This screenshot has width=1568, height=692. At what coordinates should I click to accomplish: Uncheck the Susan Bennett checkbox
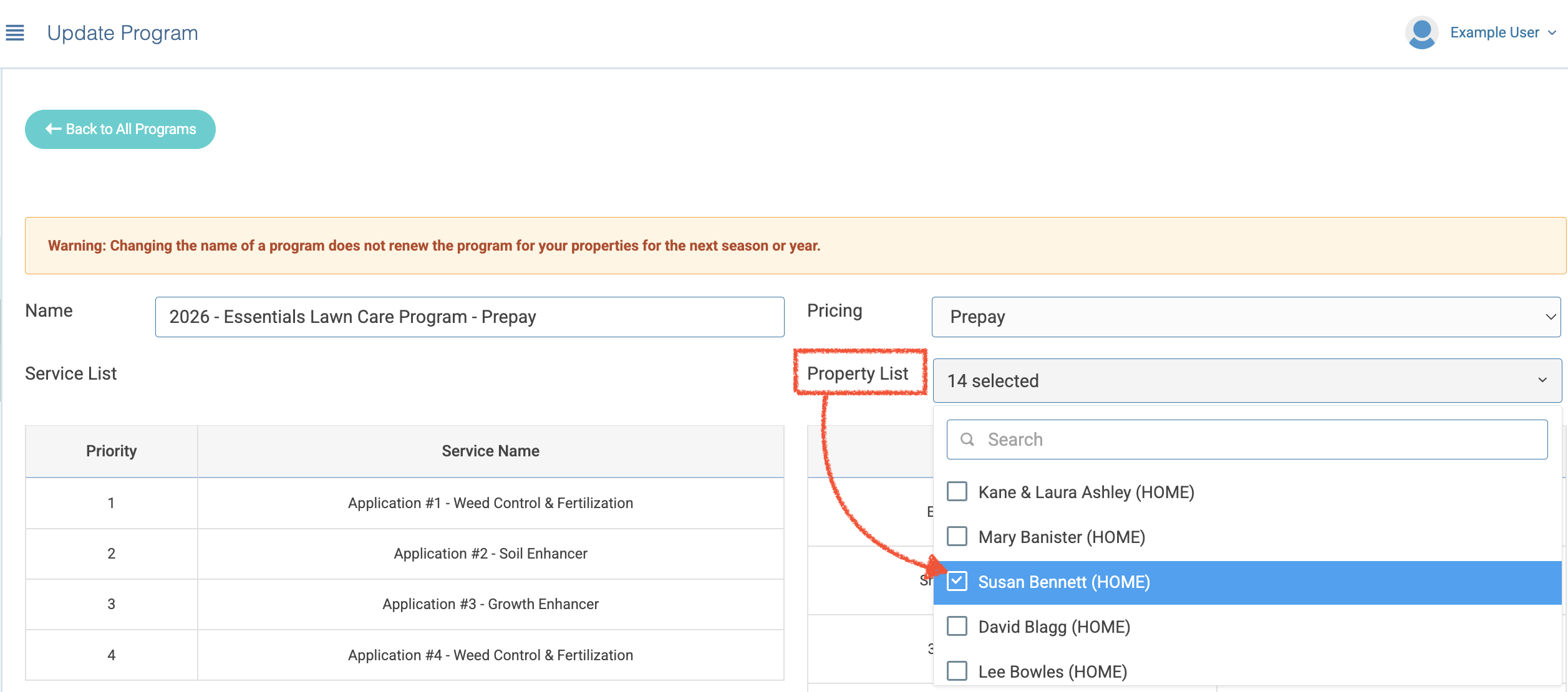[x=957, y=582]
